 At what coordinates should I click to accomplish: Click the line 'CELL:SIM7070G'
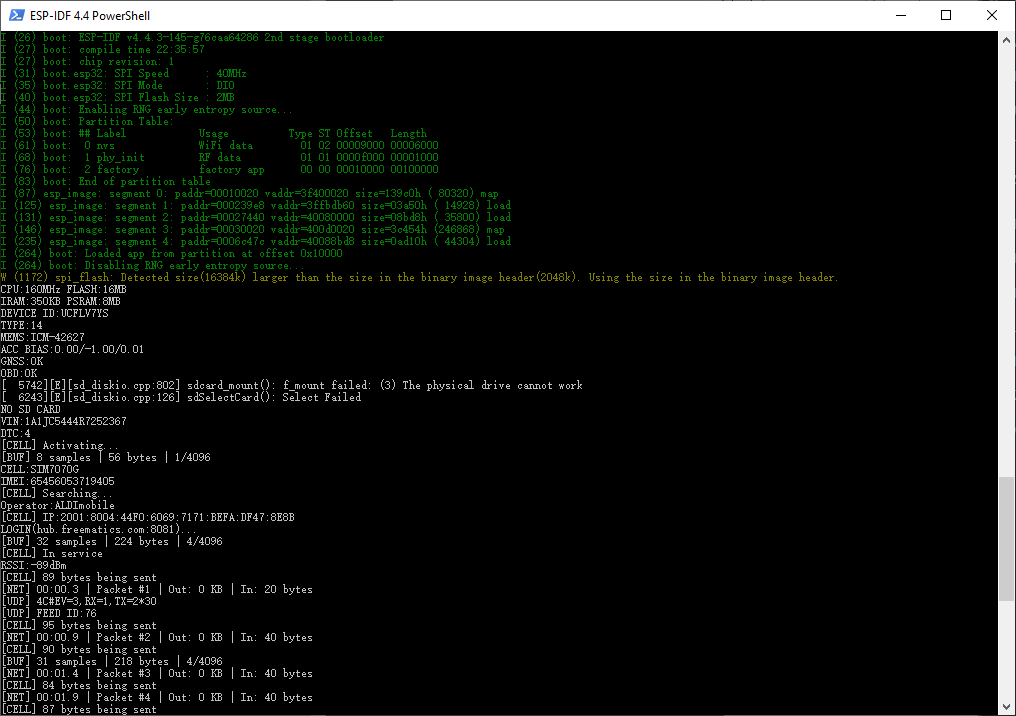pyautogui.click(x=40, y=469)
